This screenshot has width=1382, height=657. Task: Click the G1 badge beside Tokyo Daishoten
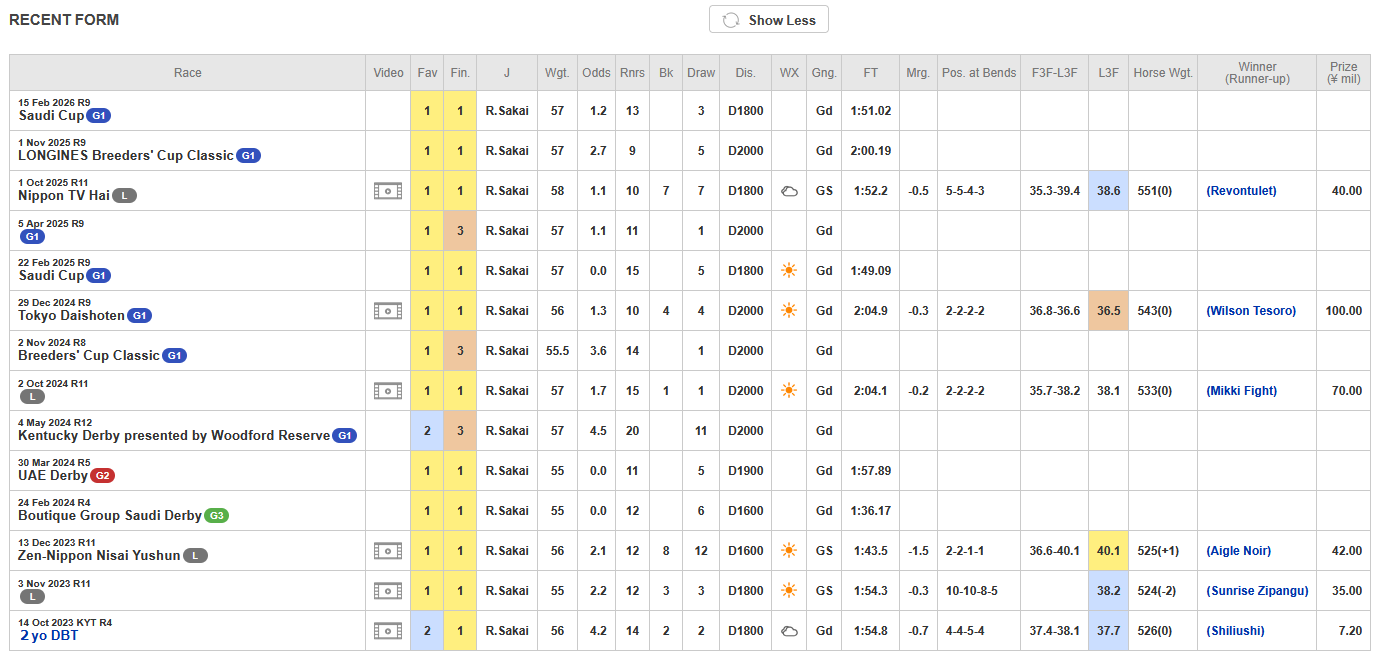pos(140,316)
